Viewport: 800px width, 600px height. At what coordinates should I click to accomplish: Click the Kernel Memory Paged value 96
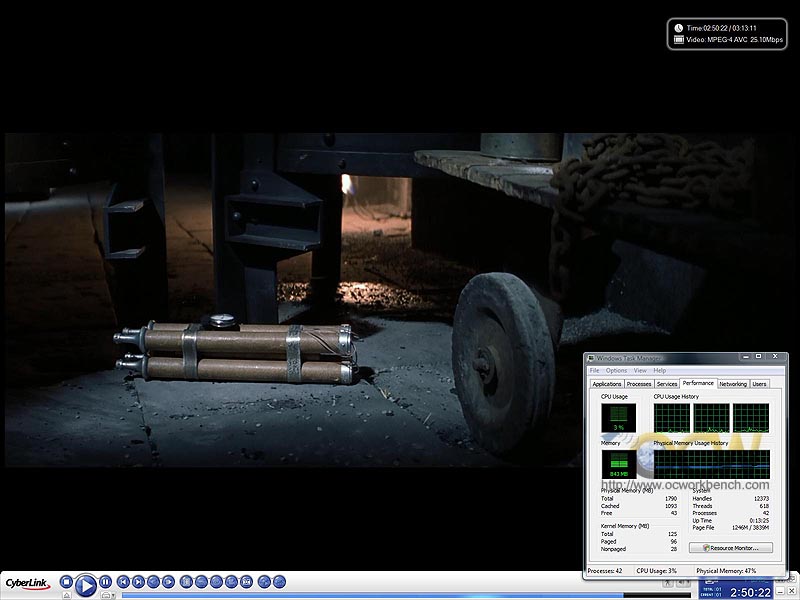click(673, 541)
